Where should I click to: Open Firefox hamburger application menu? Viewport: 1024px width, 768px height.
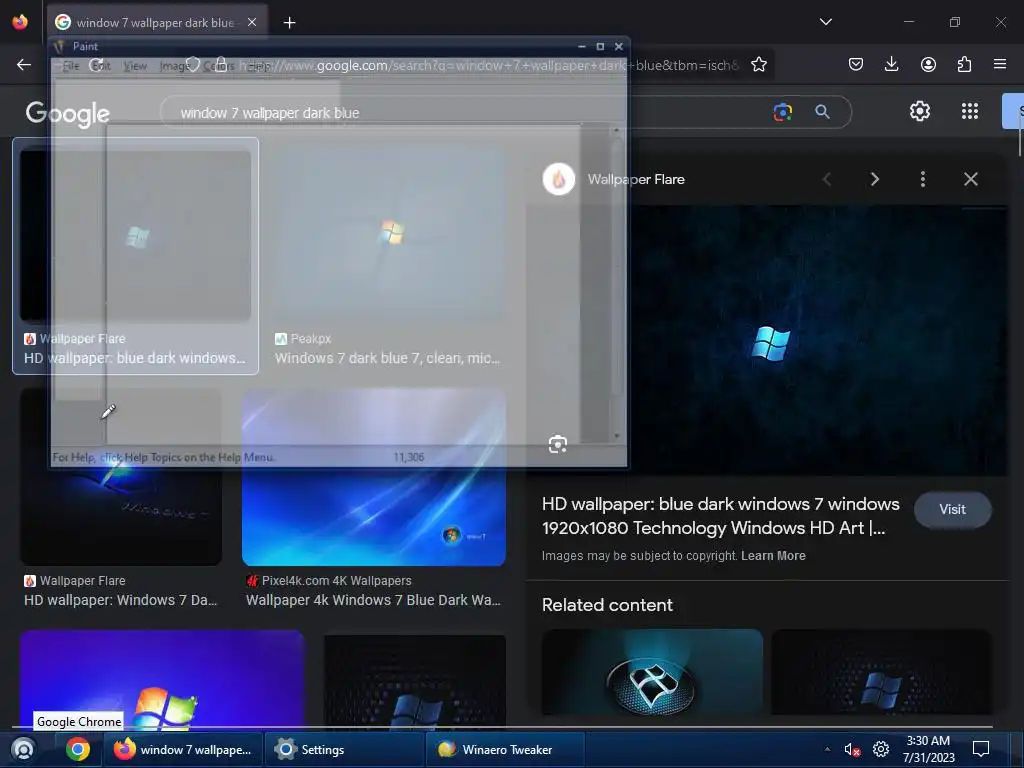1000,64
